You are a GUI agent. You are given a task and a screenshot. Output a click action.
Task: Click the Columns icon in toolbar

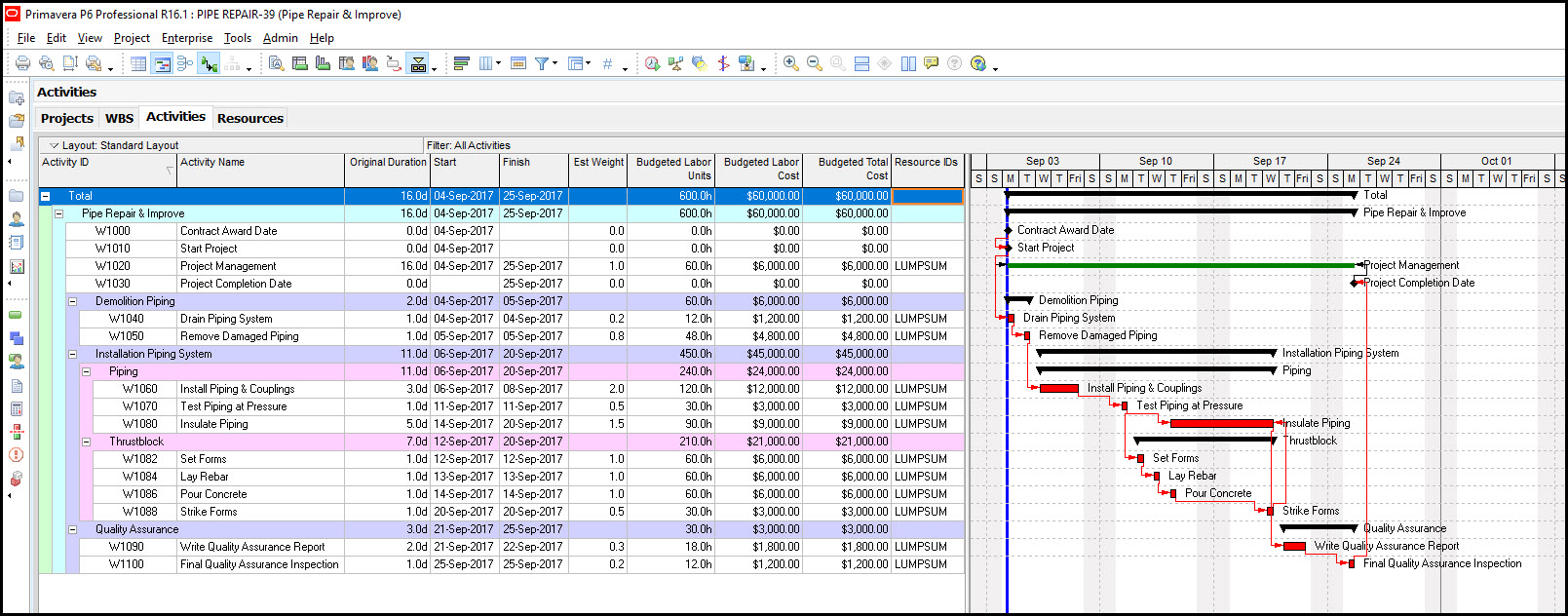[x=486, y=63]
